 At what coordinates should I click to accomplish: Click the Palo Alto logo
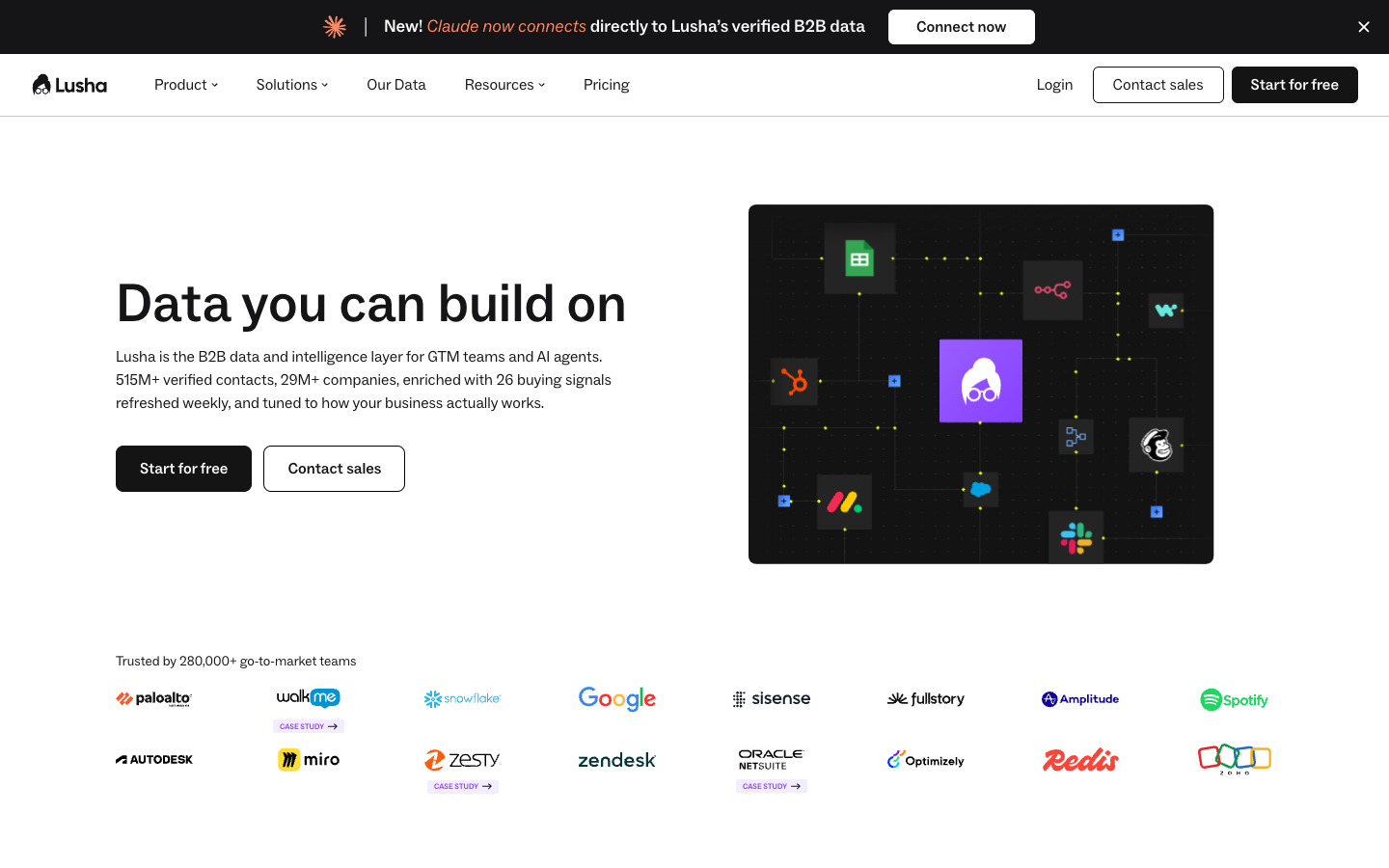[154, 699]
